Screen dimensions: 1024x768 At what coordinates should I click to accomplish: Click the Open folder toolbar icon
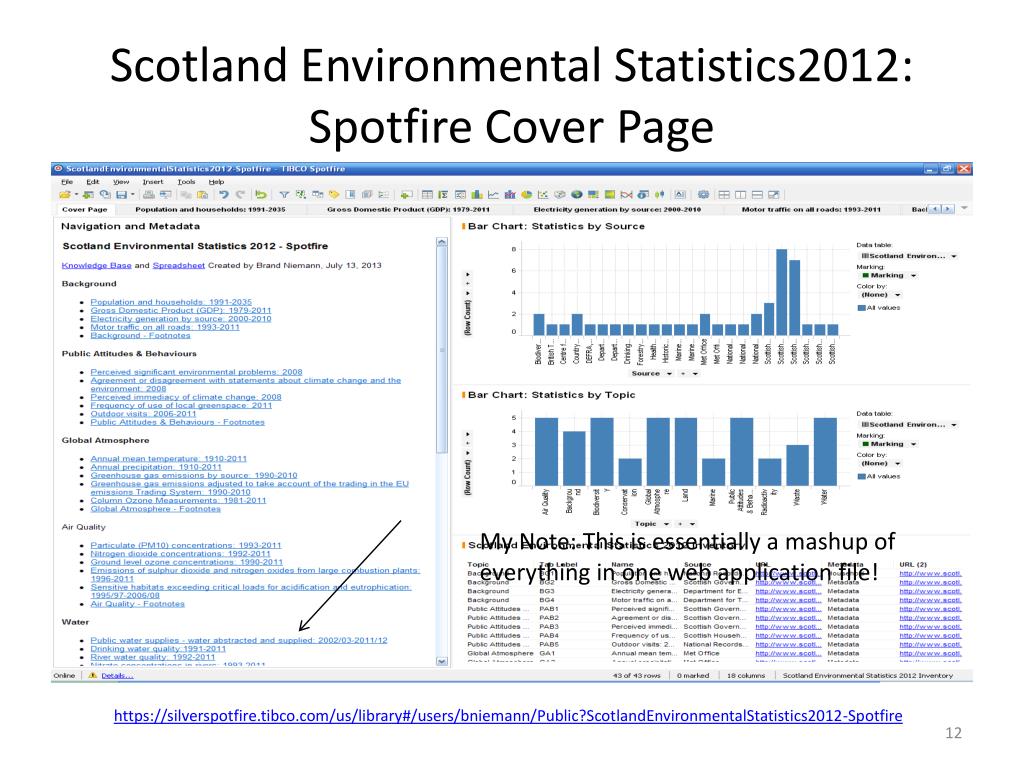pos(65,195)
